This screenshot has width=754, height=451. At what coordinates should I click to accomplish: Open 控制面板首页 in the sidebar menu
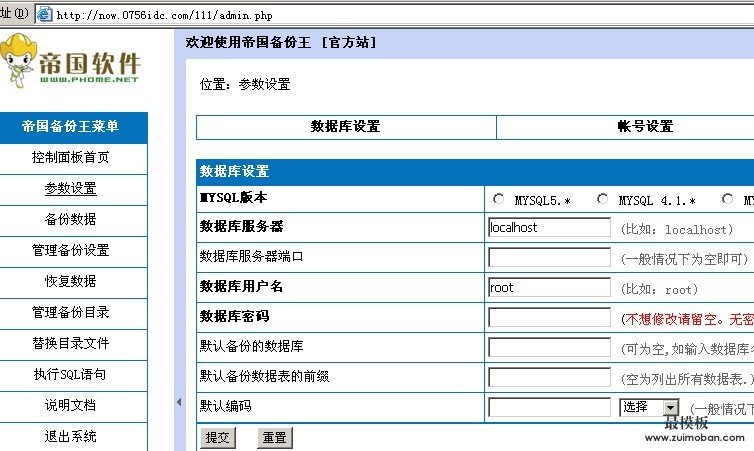click(x=71, y=157)
